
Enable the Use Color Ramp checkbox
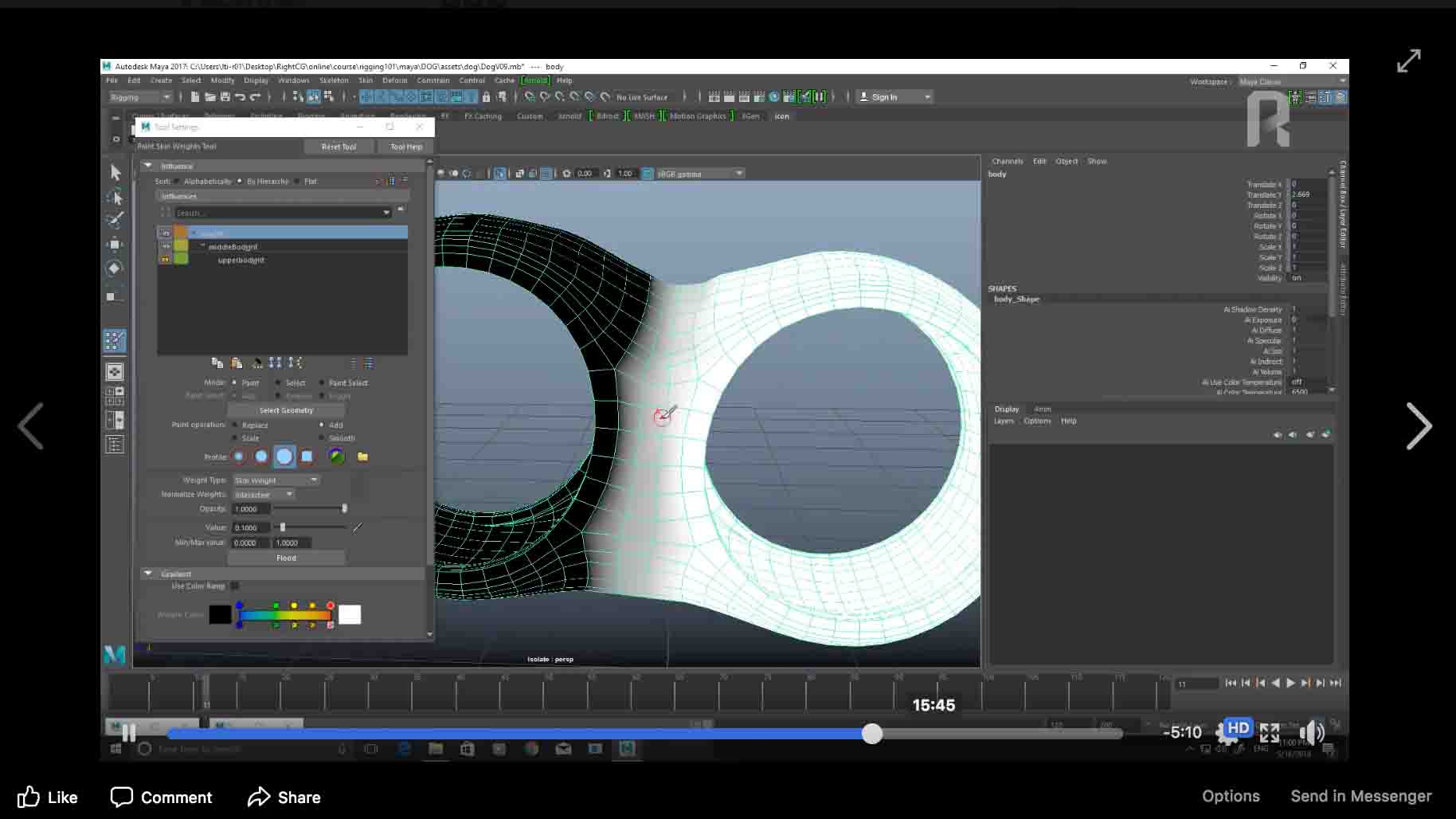pos(235,586)
